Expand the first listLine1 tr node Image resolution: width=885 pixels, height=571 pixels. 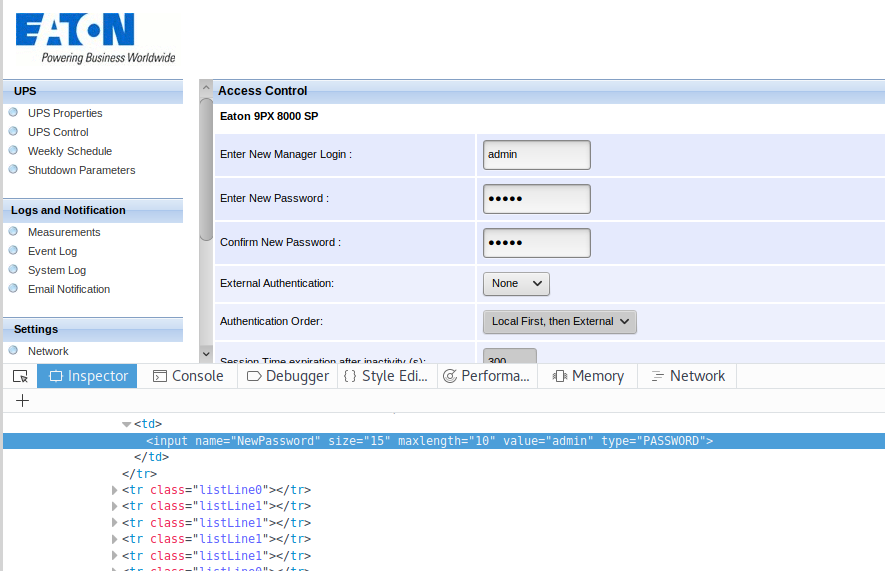click(x=115, y=506)
